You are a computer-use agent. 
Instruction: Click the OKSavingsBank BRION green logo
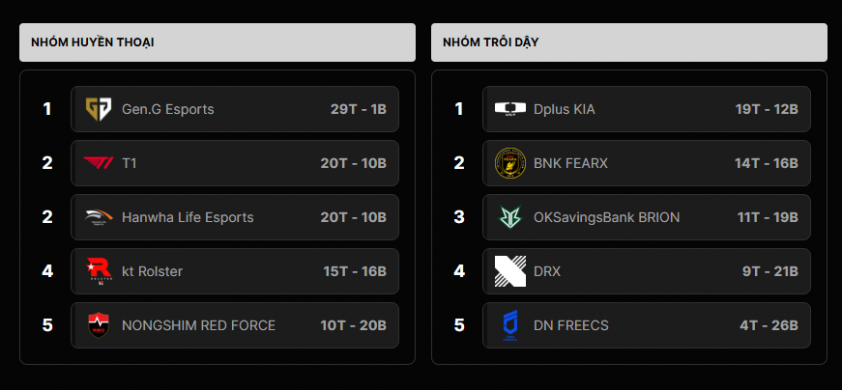coord(510,217)
